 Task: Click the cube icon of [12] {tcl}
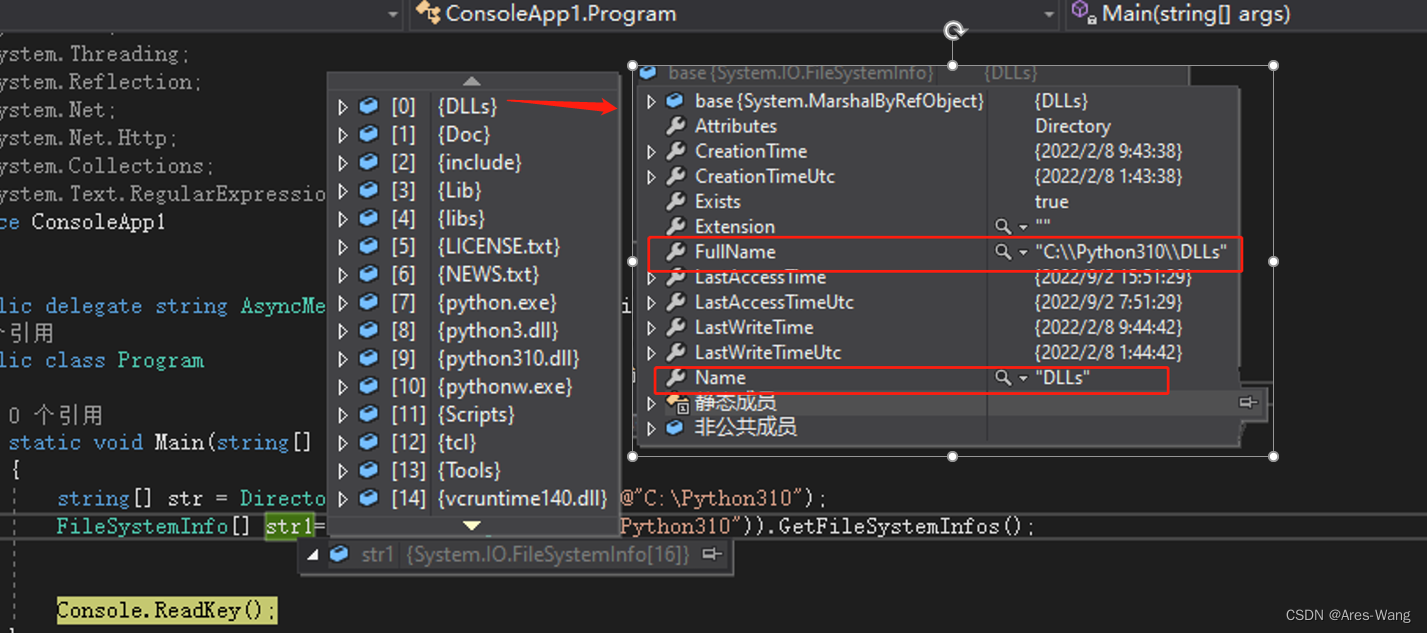click(x=369, y=442)
